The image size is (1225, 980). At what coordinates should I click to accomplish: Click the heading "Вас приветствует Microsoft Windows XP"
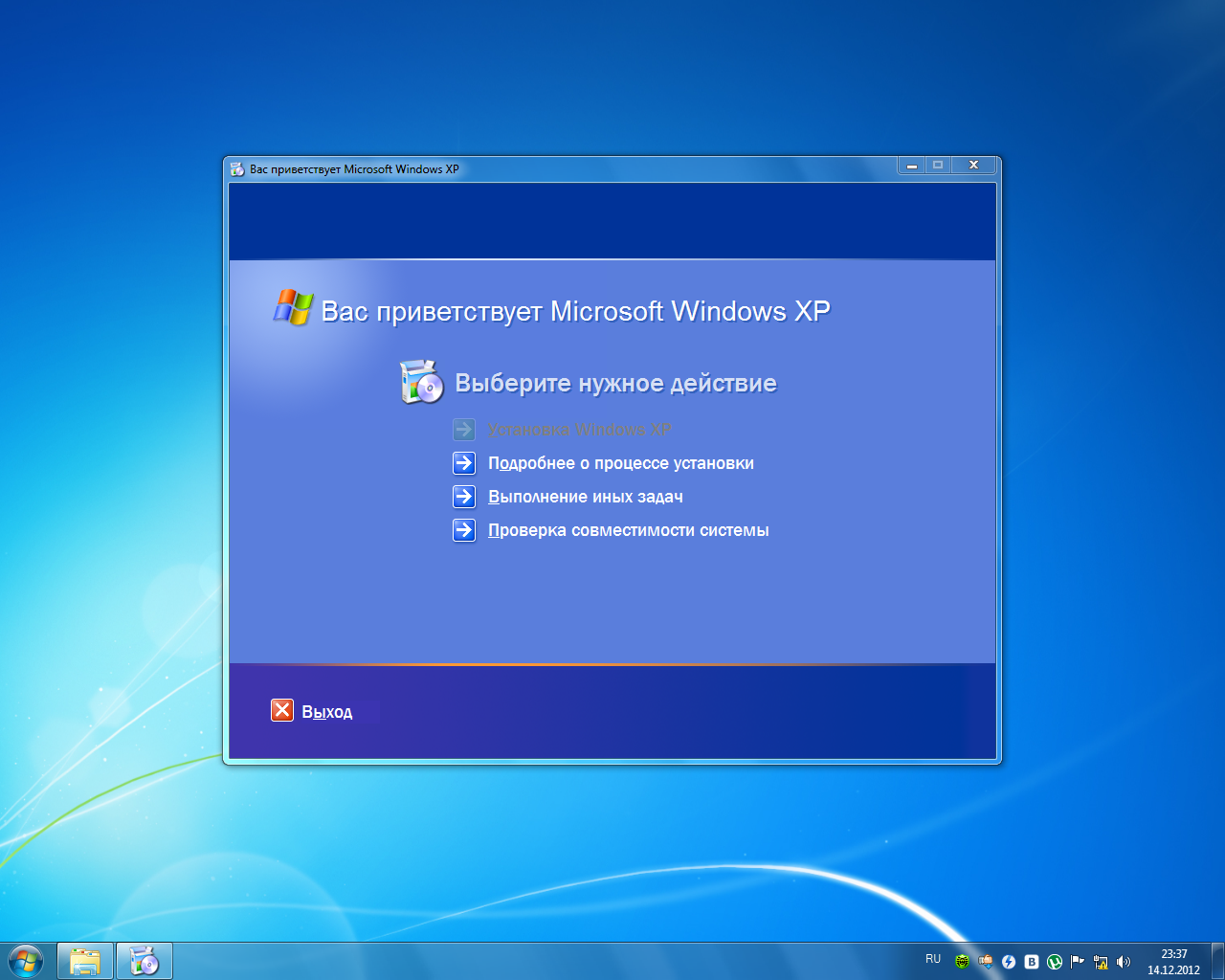[x=575, y=312]
